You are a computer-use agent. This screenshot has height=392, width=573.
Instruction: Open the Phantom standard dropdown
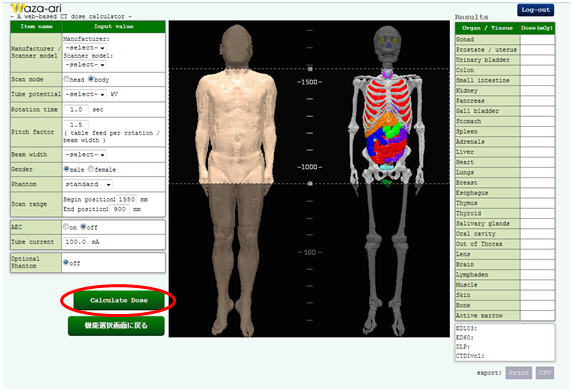88,184
